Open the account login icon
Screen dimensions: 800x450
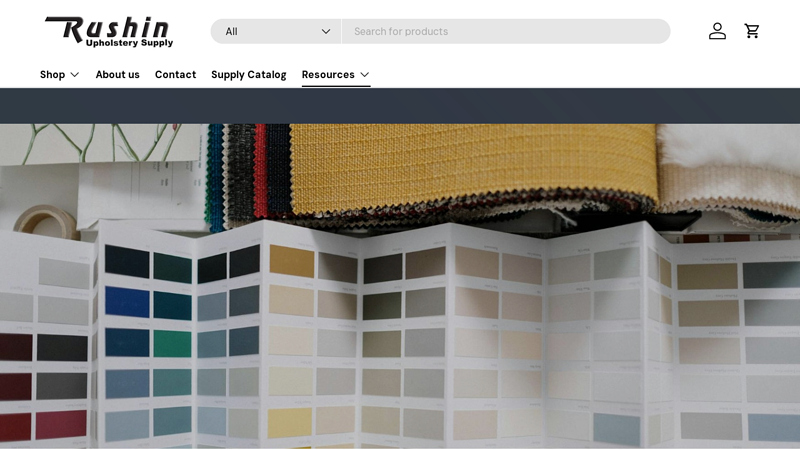pyautogui.click(x=717, y=31)
